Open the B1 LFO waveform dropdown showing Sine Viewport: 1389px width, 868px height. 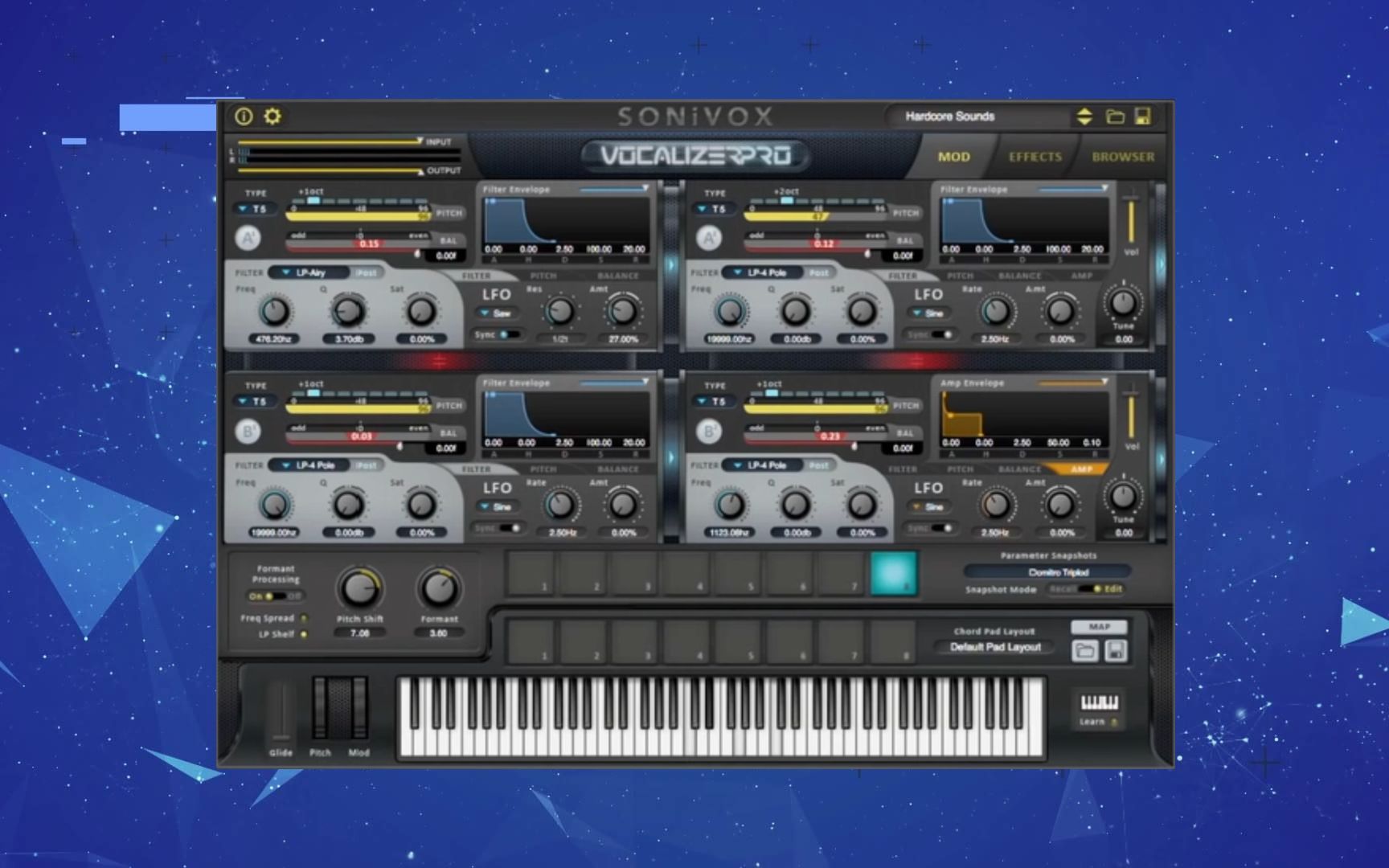coord(496,506)
